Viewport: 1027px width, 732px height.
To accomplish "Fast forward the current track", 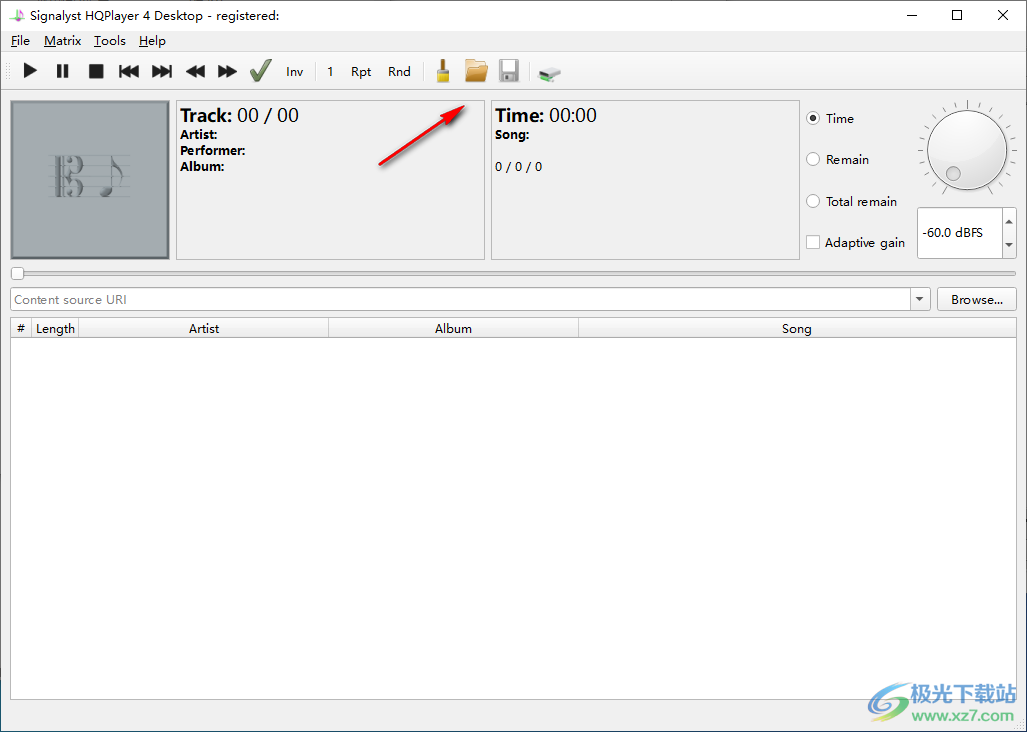I will (227, 71).
